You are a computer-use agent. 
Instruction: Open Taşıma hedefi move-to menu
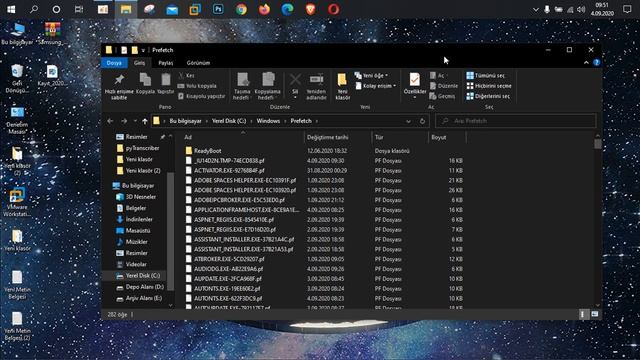242,86
